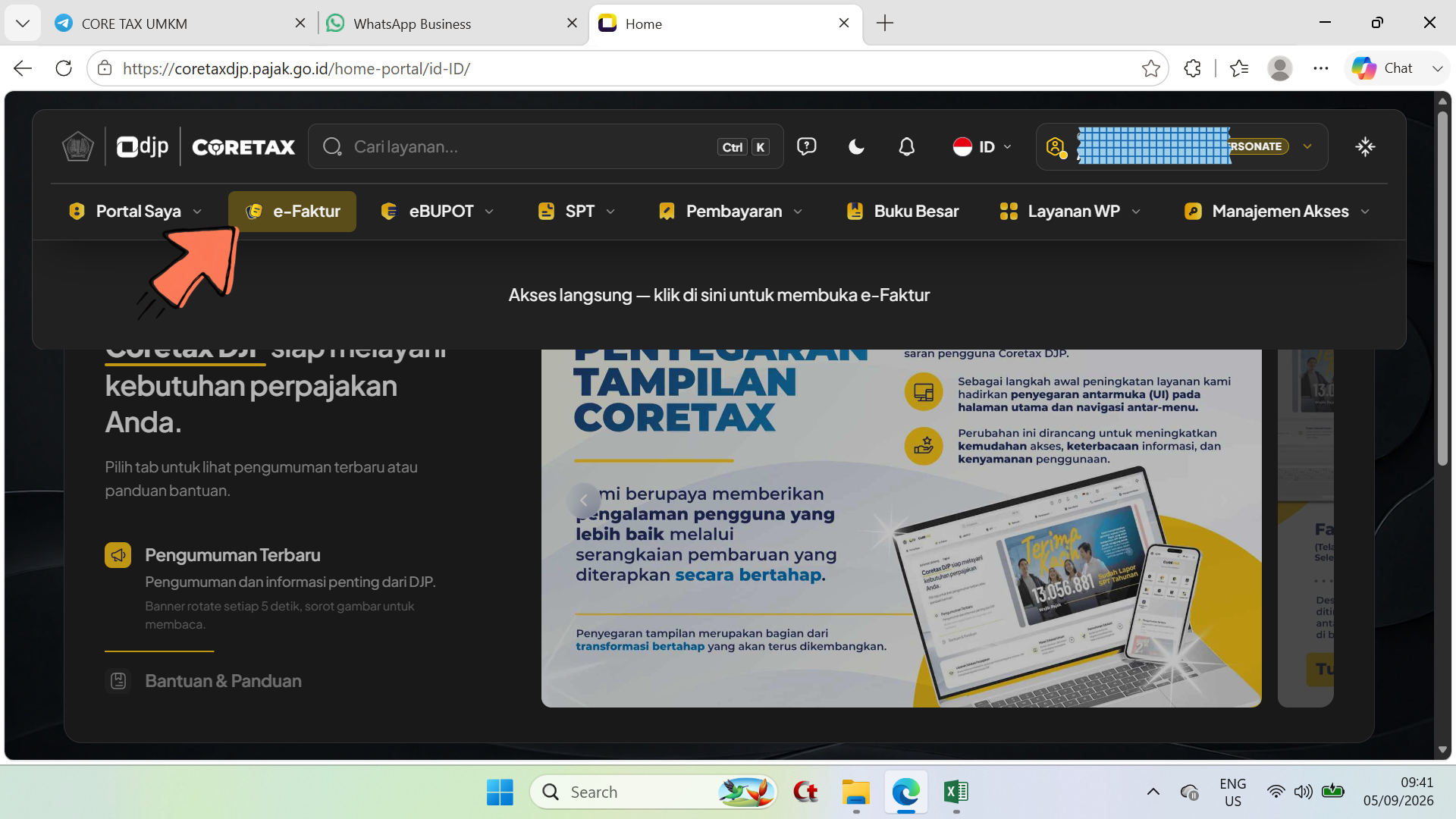Screen dimensions: 1456x819
Task: Select the Bantuan & Panduan tab
Action: (x=223, y=681)
